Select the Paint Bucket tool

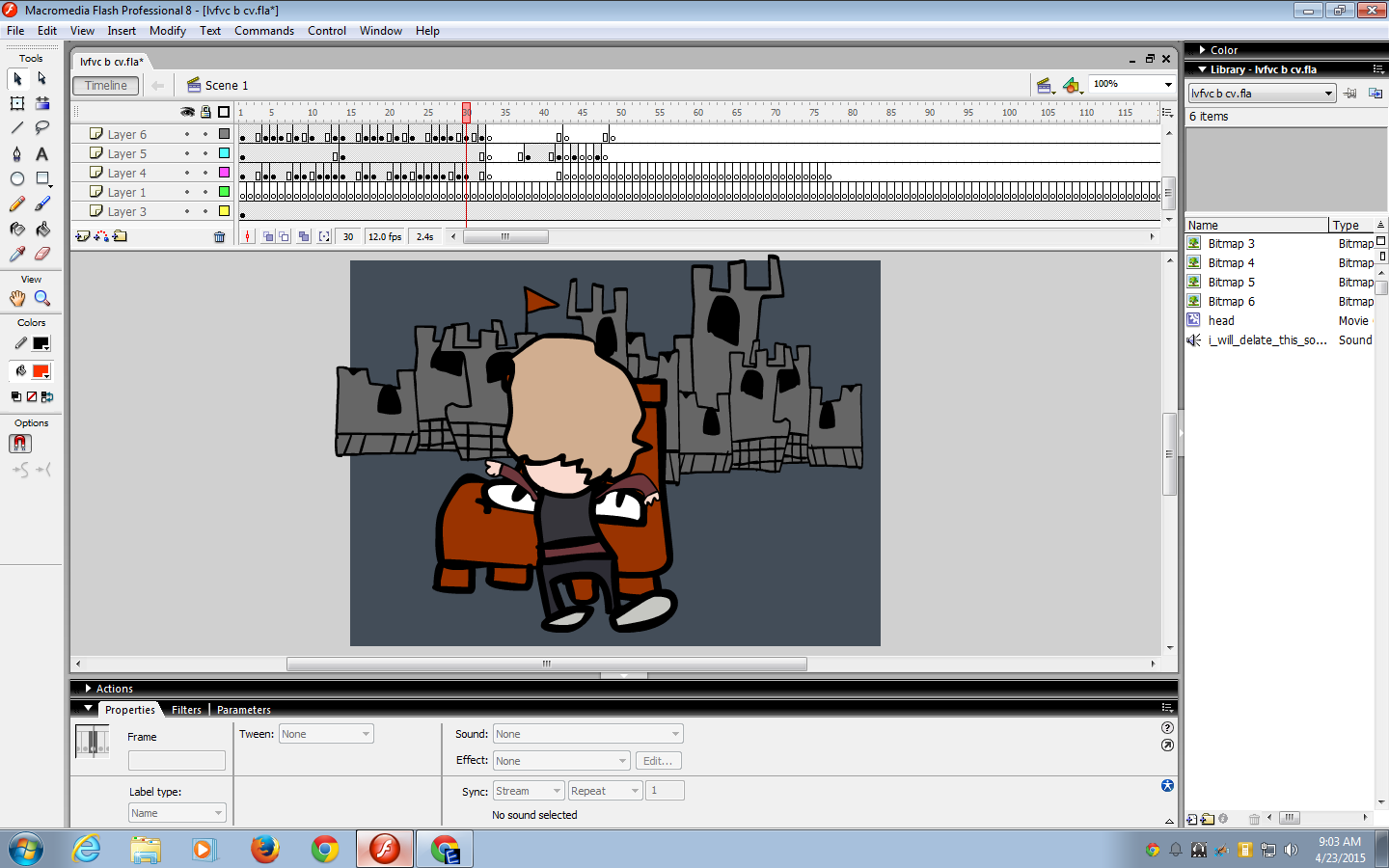(x=42, y=229)
